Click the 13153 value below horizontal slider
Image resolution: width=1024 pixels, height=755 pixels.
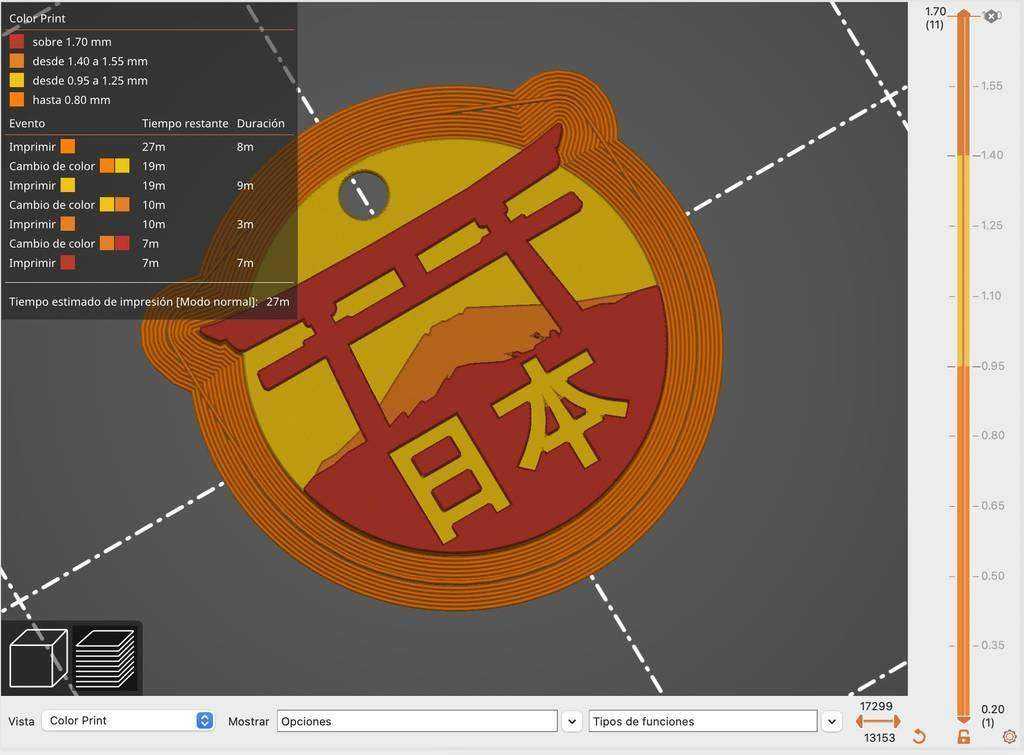pyautogui.click(x=879, y=737)
